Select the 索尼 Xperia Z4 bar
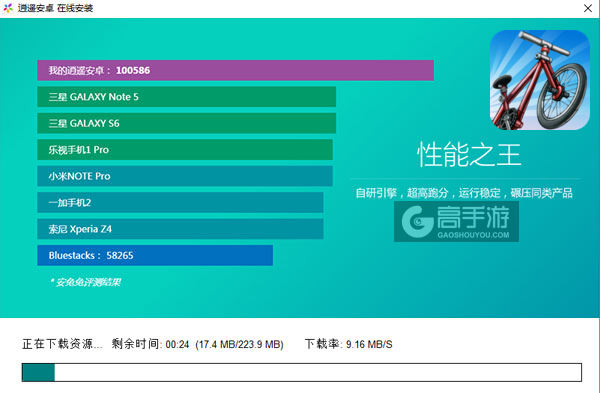 pyautogui.click(x=180, y=229)
